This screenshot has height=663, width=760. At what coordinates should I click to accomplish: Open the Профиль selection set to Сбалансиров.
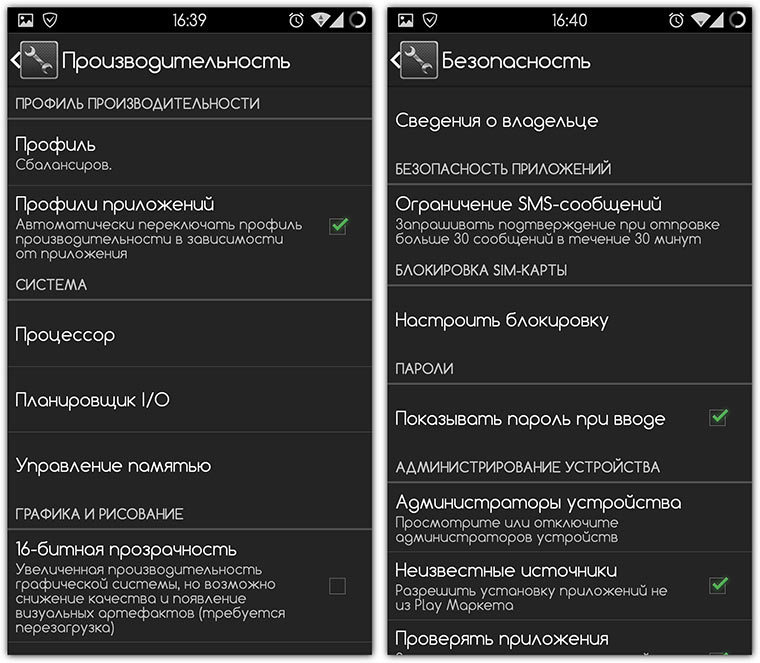tap(190, 153)
